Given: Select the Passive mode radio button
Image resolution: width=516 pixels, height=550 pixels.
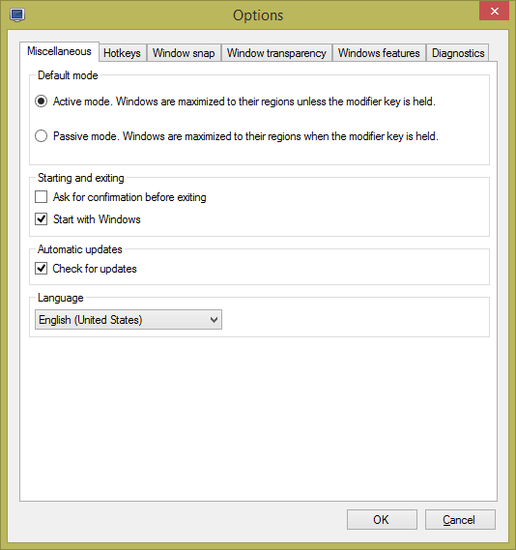Looking at the screenshot, I should click(41, 136).
